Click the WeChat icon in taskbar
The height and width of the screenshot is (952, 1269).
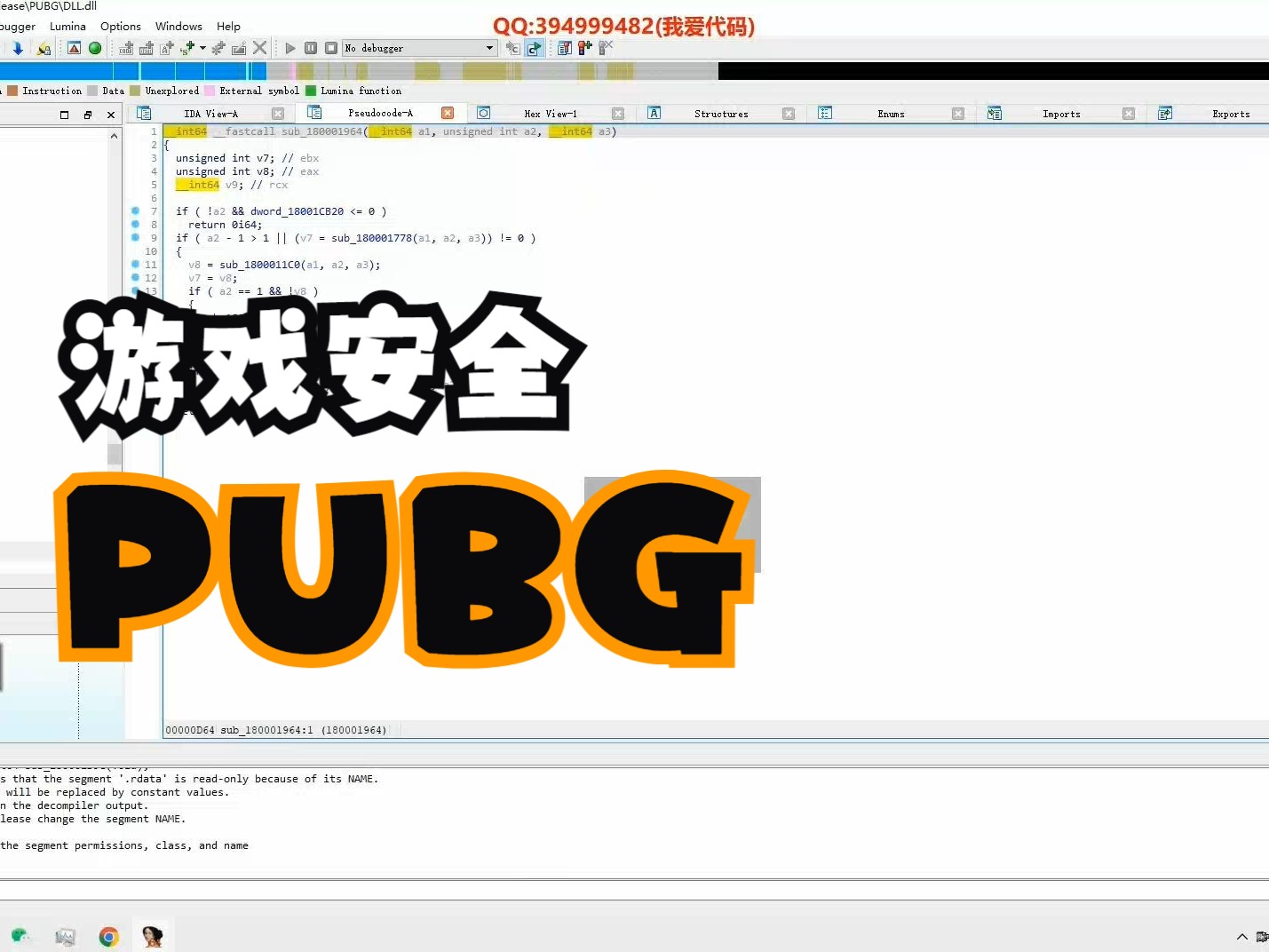[x=20, y=936]
